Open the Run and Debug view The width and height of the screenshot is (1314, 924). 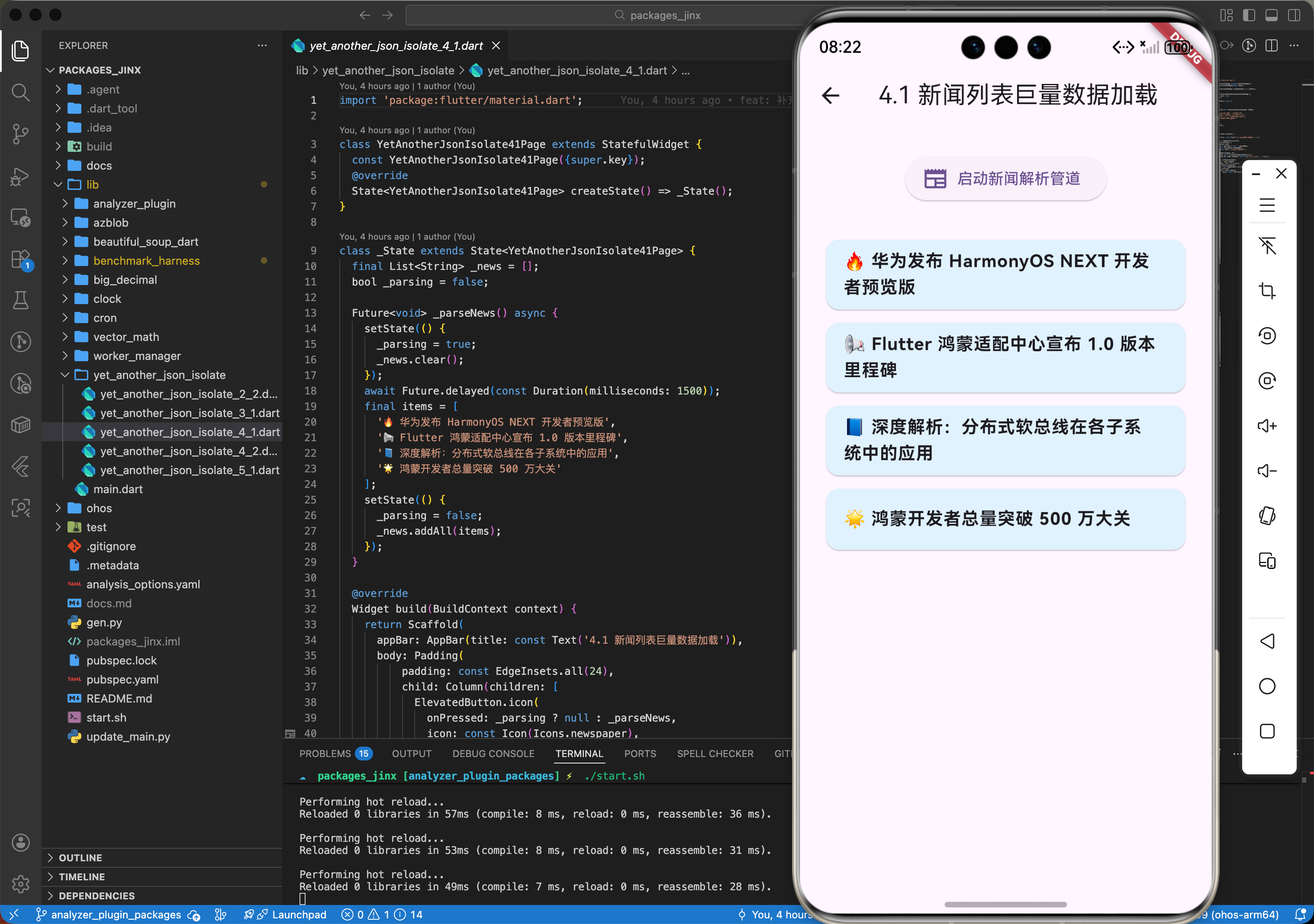21,176
